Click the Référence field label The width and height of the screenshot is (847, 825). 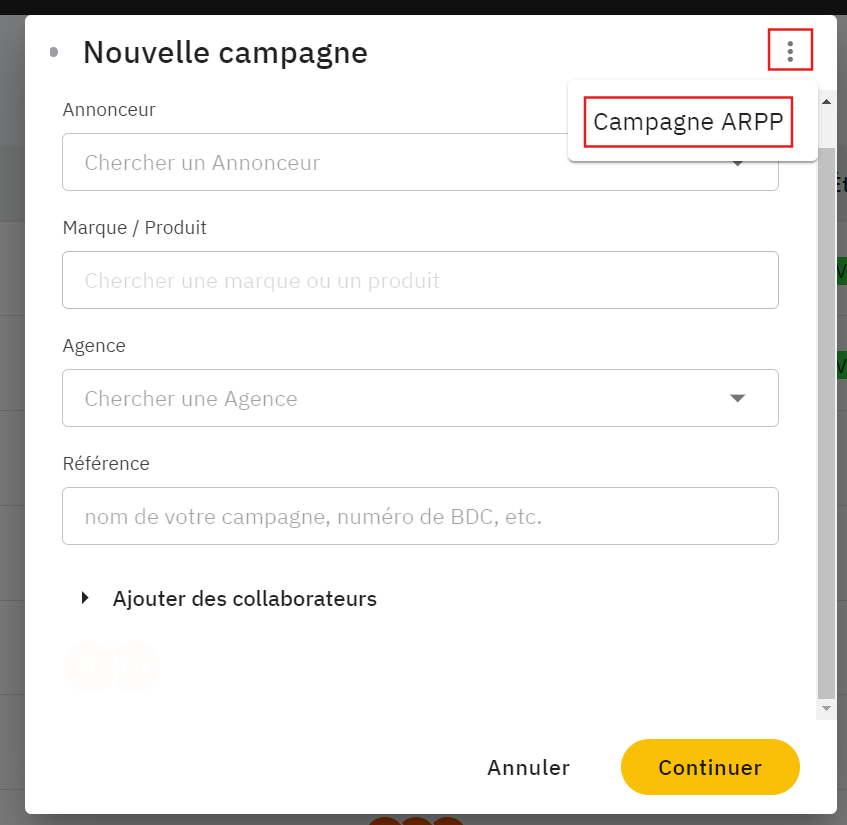click(x=106, y=463)
